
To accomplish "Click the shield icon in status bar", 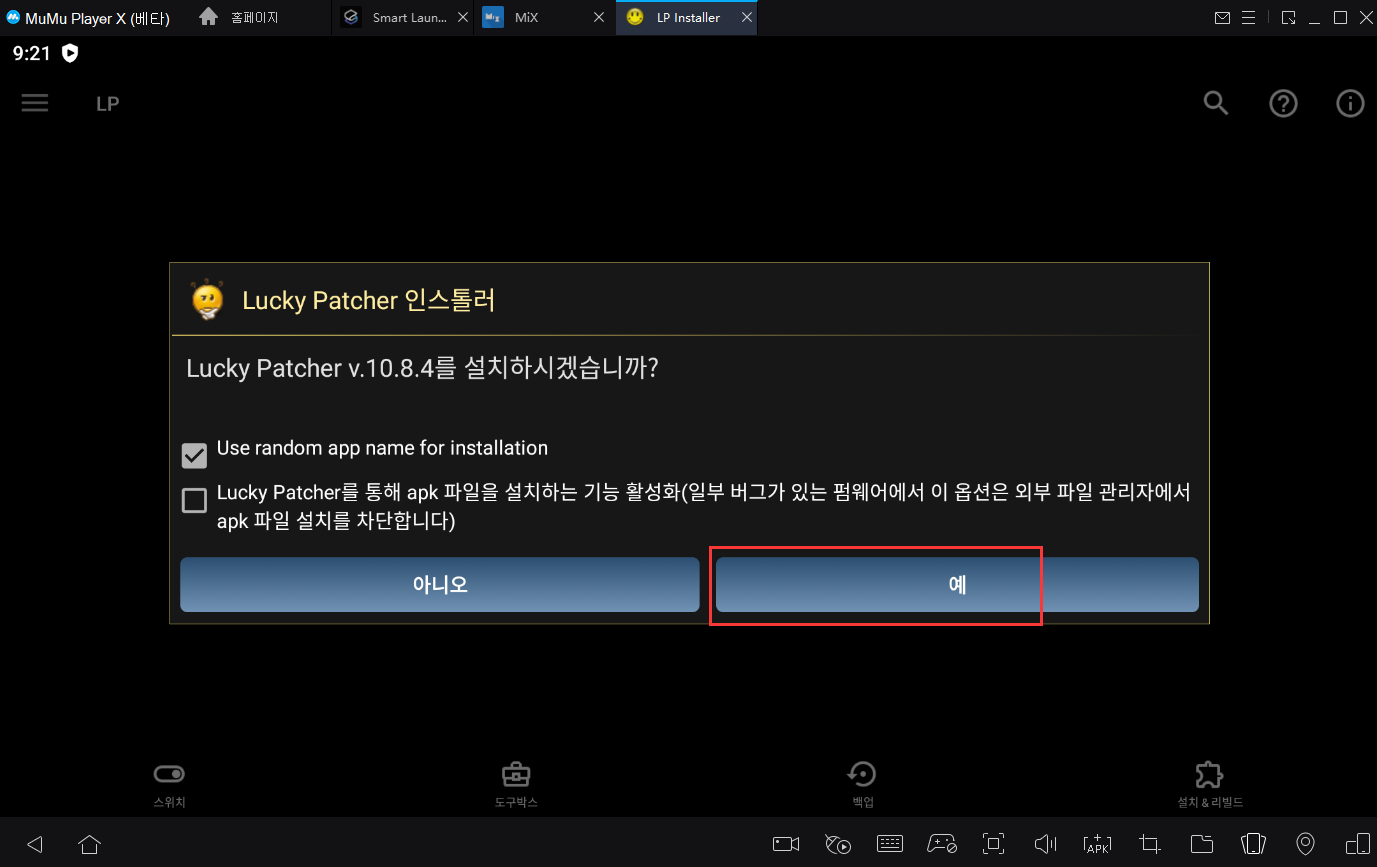I will tap(70, 53).
